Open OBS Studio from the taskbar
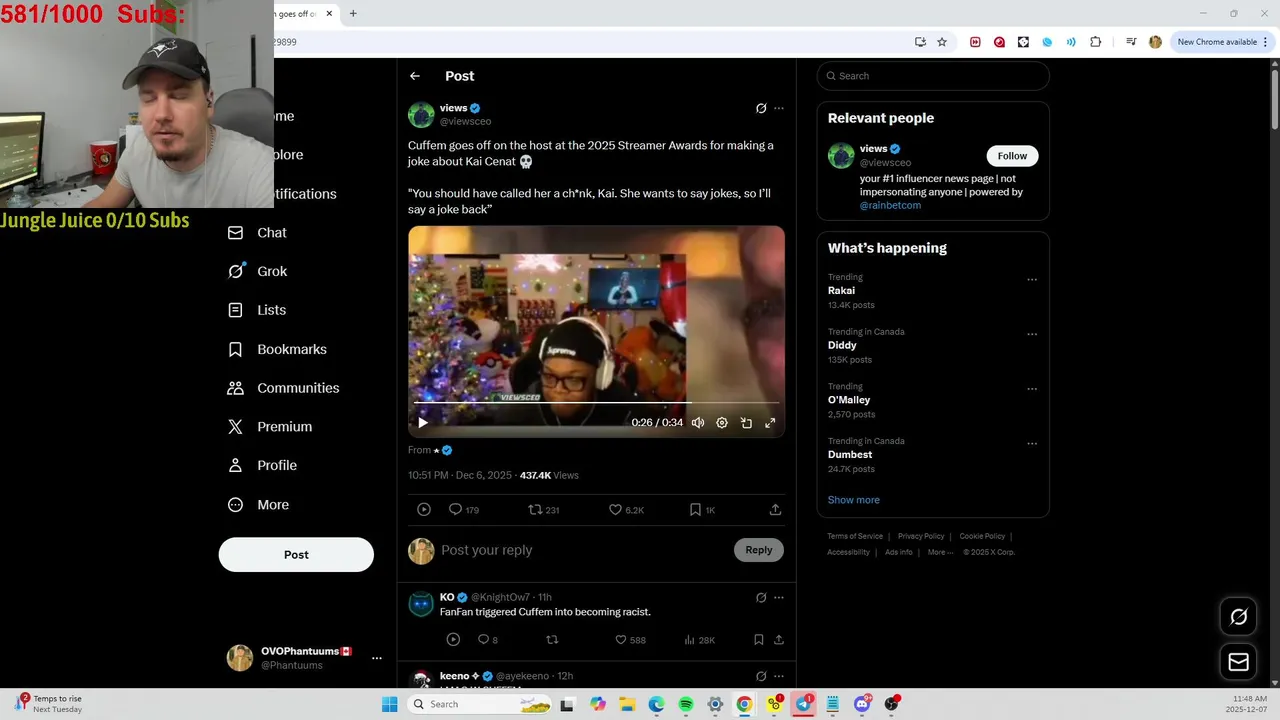Screen dimensions: 1280x720 (891, 705)
